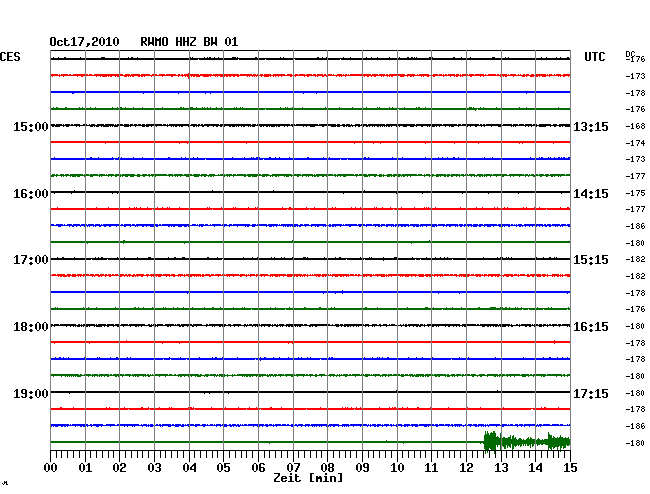Click the UTC time label 15:15
Image resolution: width=650 pixels, height=494 pixels.
(x=591, y=260)
